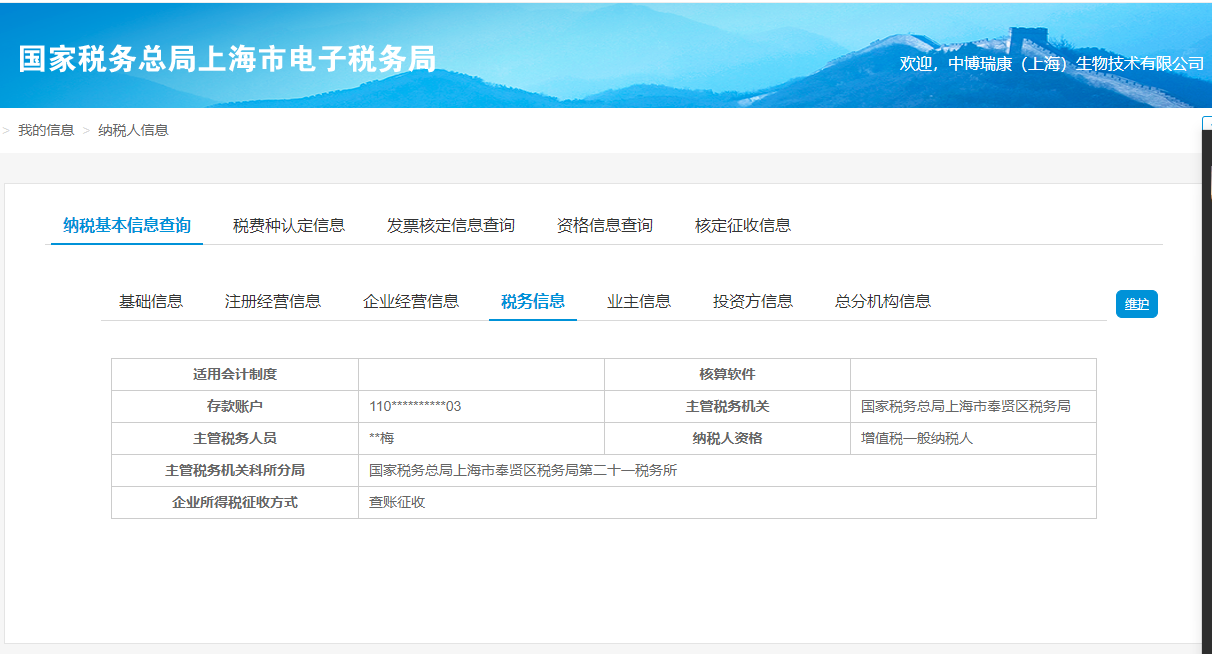
Task: Select 企业经营信息 sub-tab
Action: 411,301
